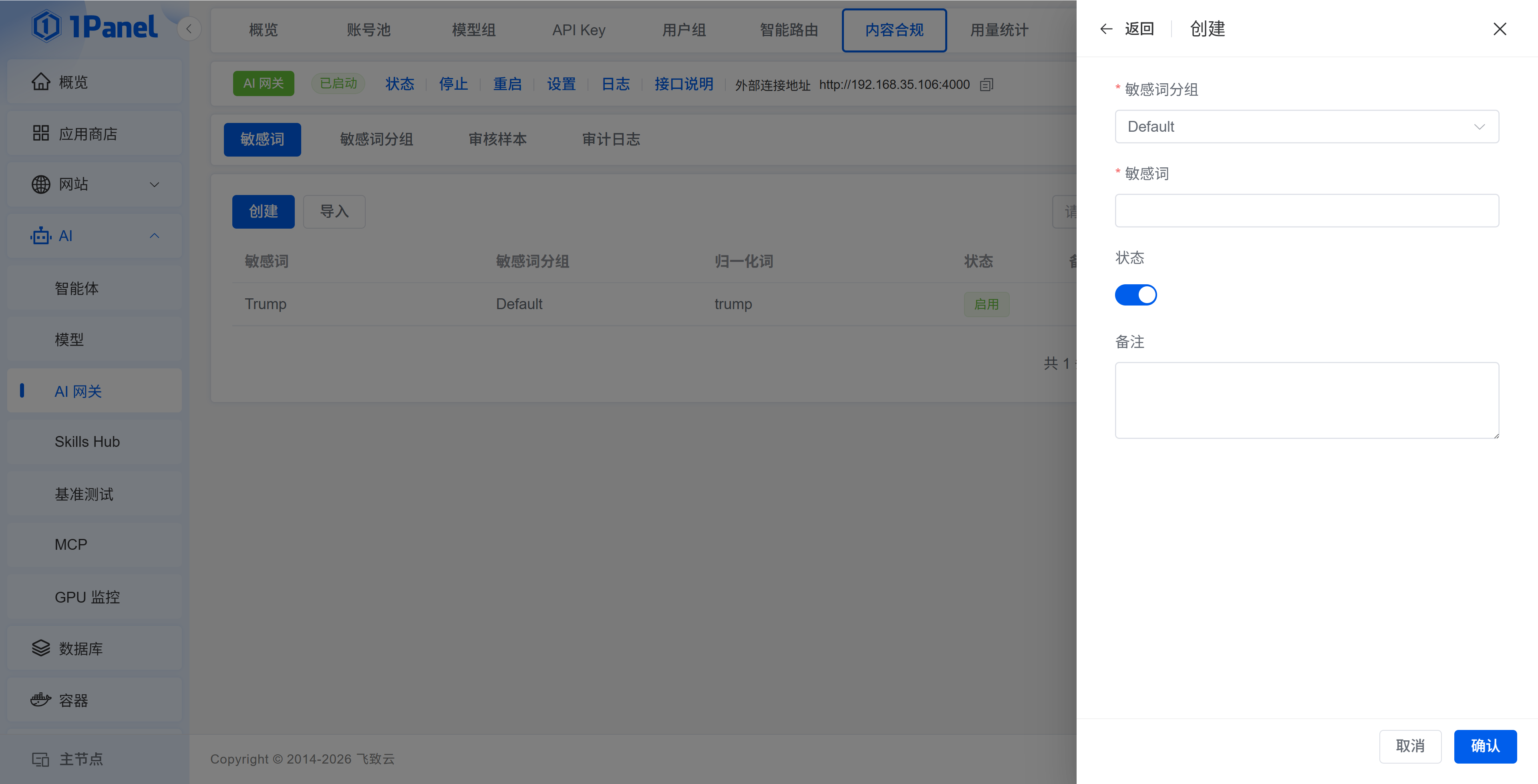Click the 创建 button in the list
This screenshot has width=1538, height=784.
point(263,211)
